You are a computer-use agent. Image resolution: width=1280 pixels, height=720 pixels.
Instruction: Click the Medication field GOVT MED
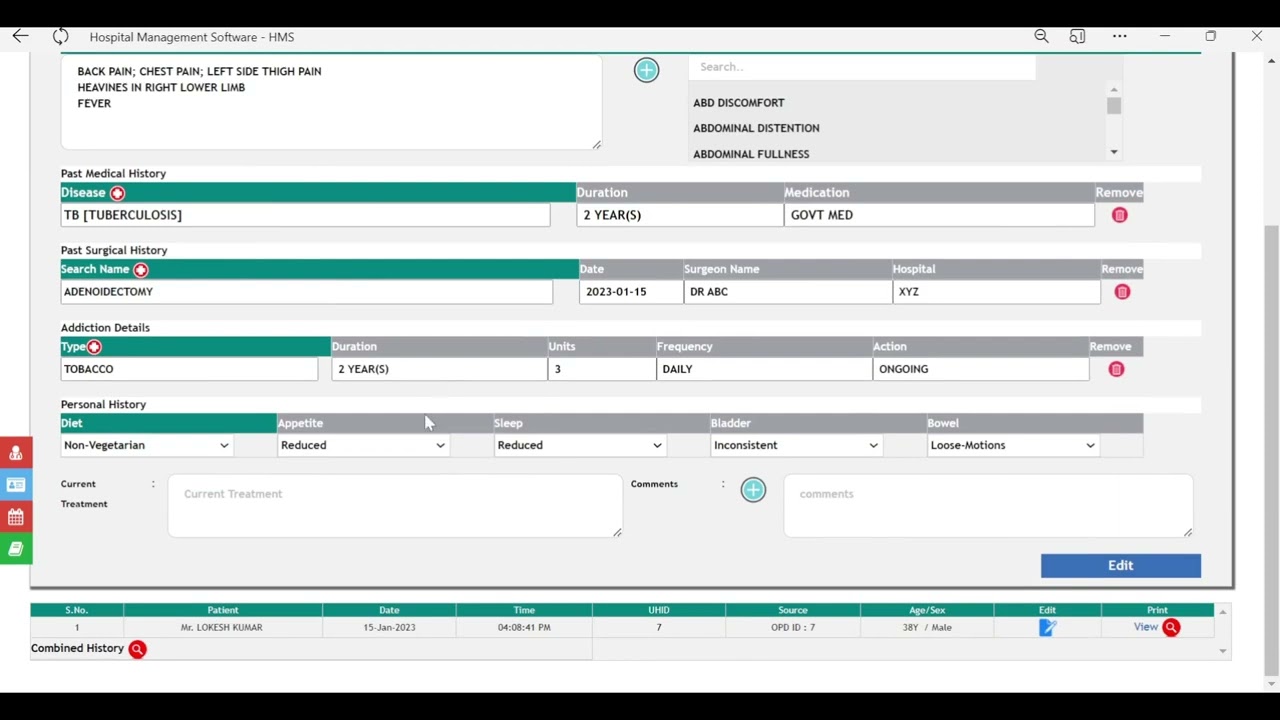tap(939, 215)
